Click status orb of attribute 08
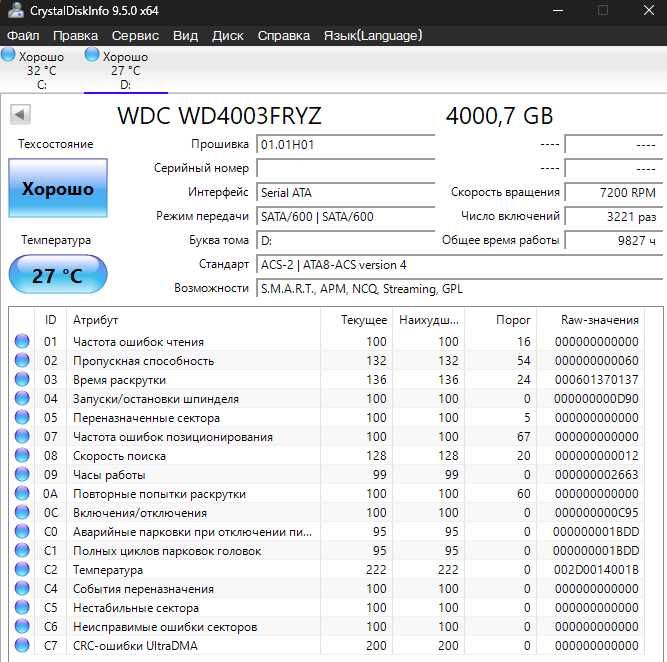This screenshot has height=662, width=667. tap(22, 455)
